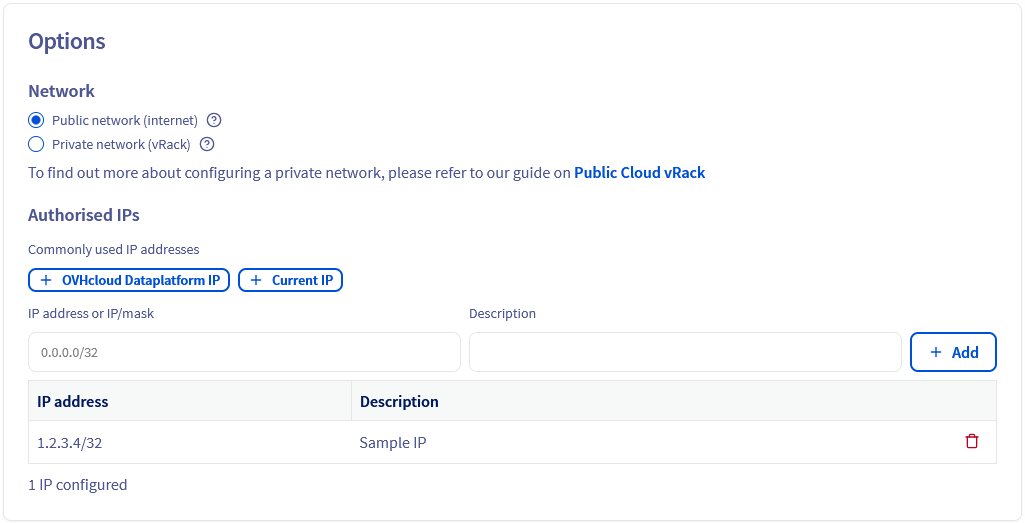
Task: Delete the 1.2.3.4/32 entry with trash icon
Action: [971, 442]
